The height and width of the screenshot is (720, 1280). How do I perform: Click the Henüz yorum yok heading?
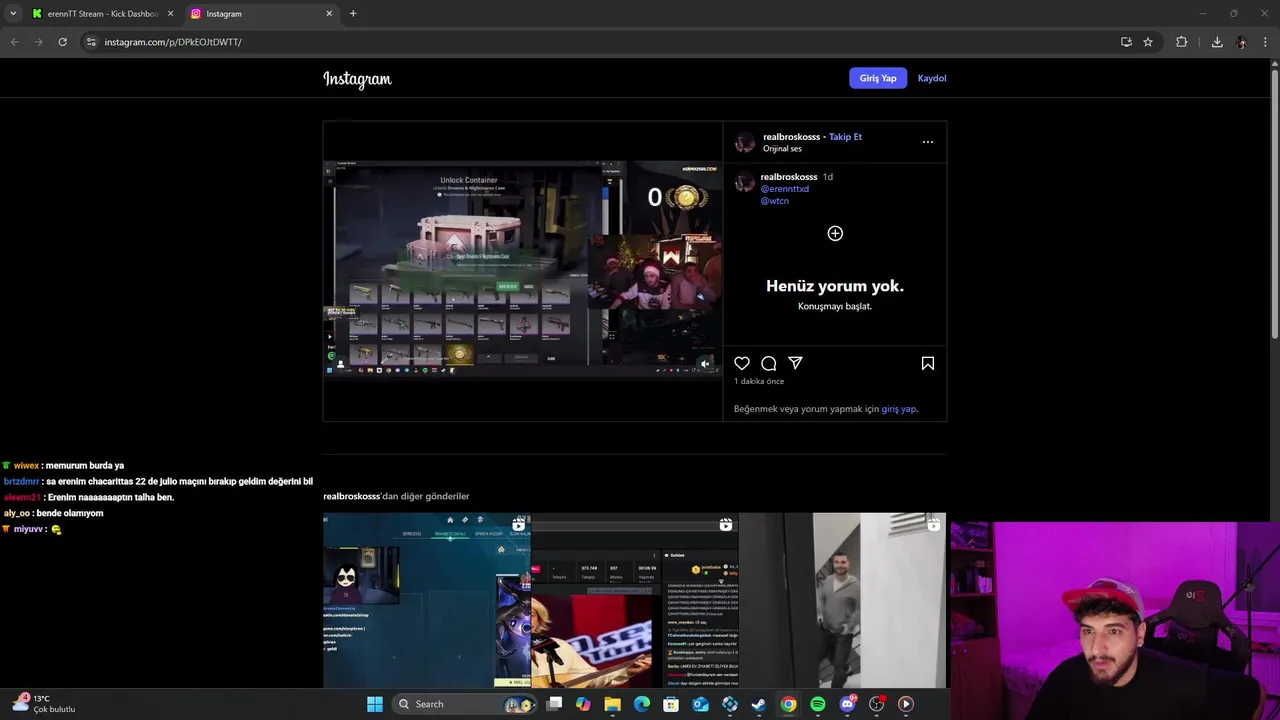[835, 286]
